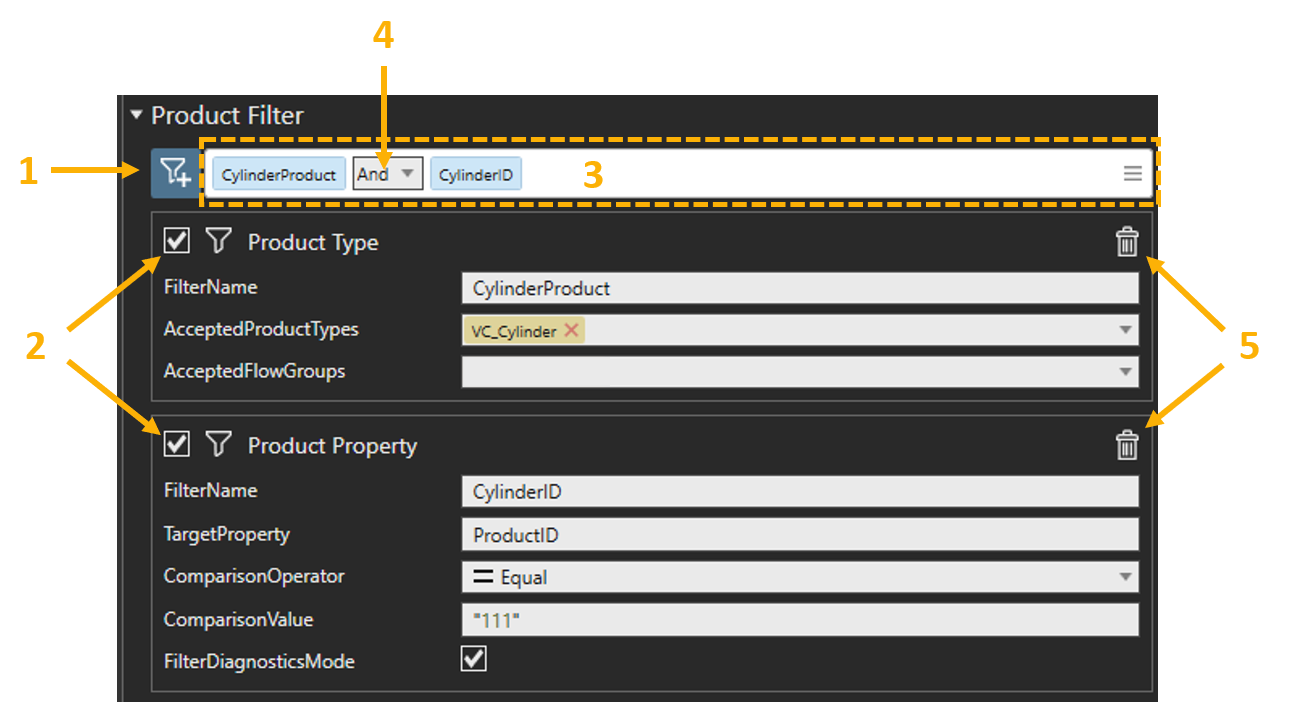The height and width of the screenshot is (722, 1290).
Task: Click the funnel icon beside Product Type
Action: [x=218, y=241]
